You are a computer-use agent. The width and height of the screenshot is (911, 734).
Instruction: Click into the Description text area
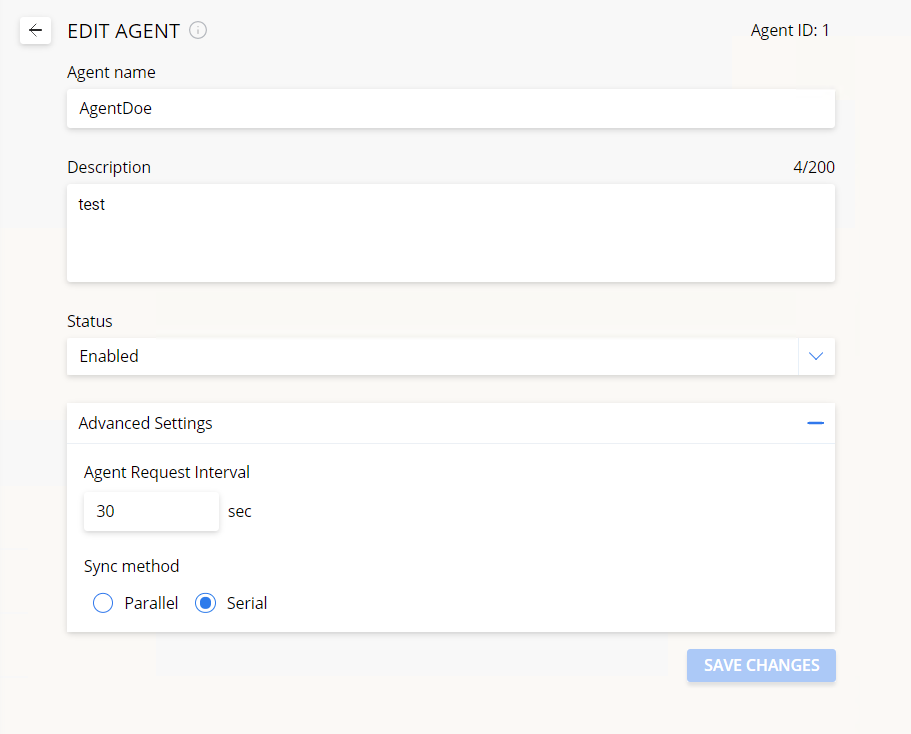[450, 233]
